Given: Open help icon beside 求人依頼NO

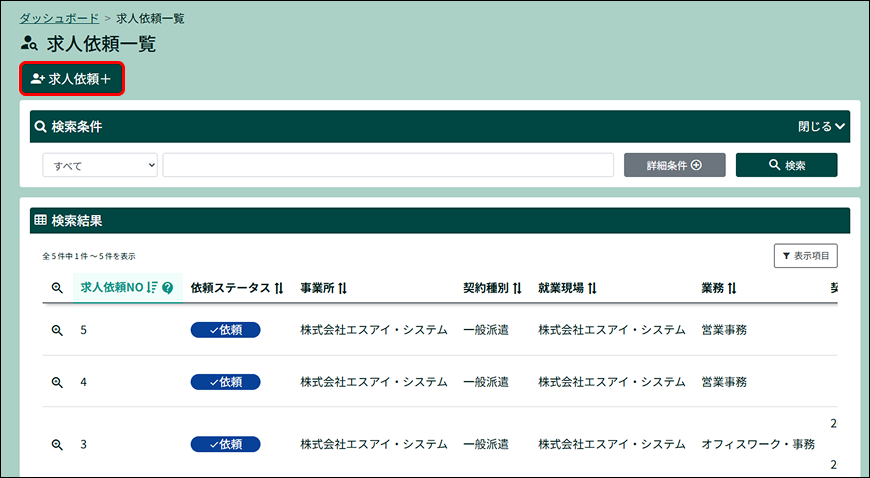Looking at the screenshot, I should coord(168,288).
